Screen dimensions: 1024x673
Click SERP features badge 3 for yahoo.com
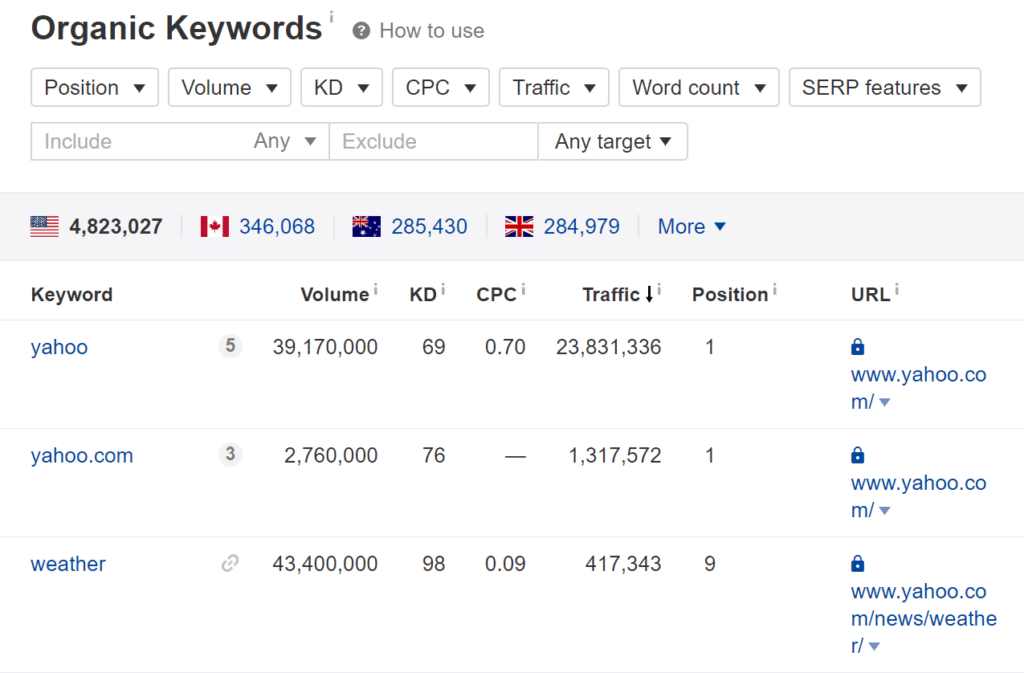[230, 454]
